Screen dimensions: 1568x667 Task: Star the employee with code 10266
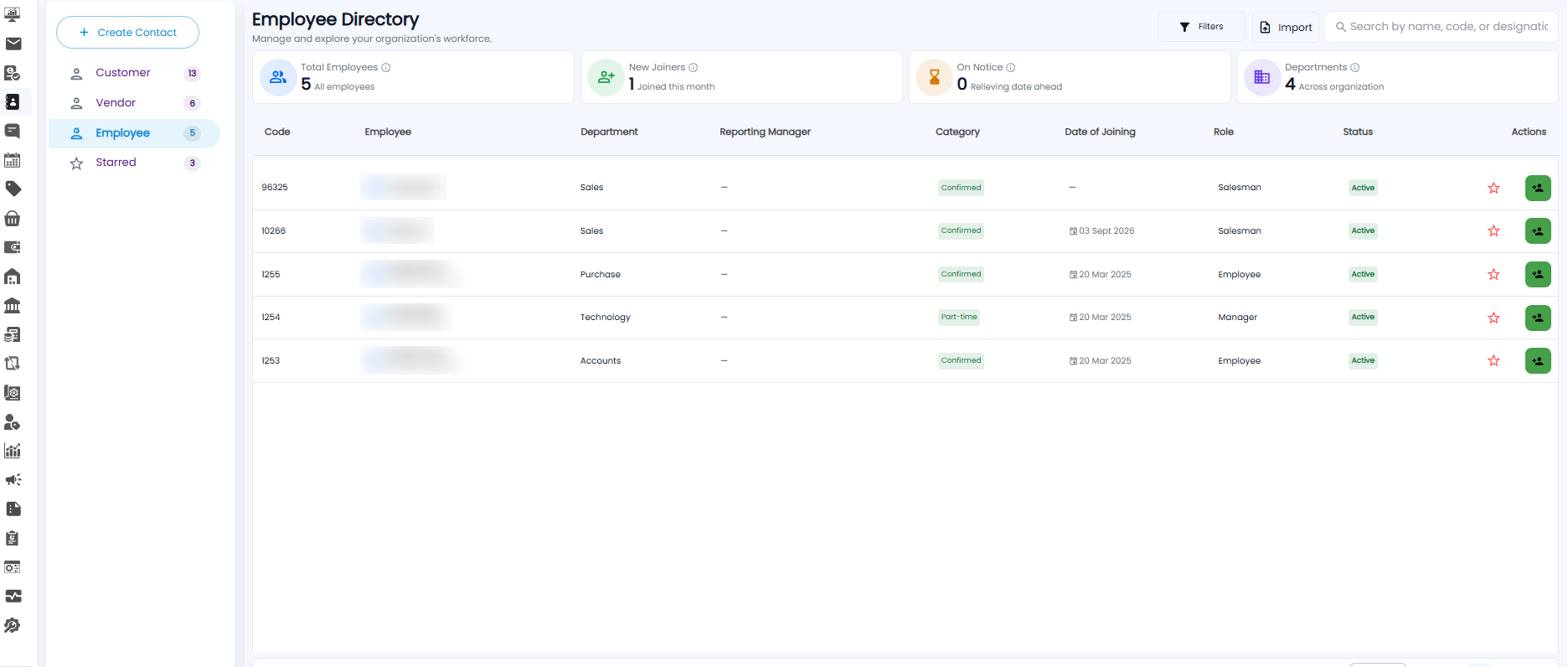1493,230
